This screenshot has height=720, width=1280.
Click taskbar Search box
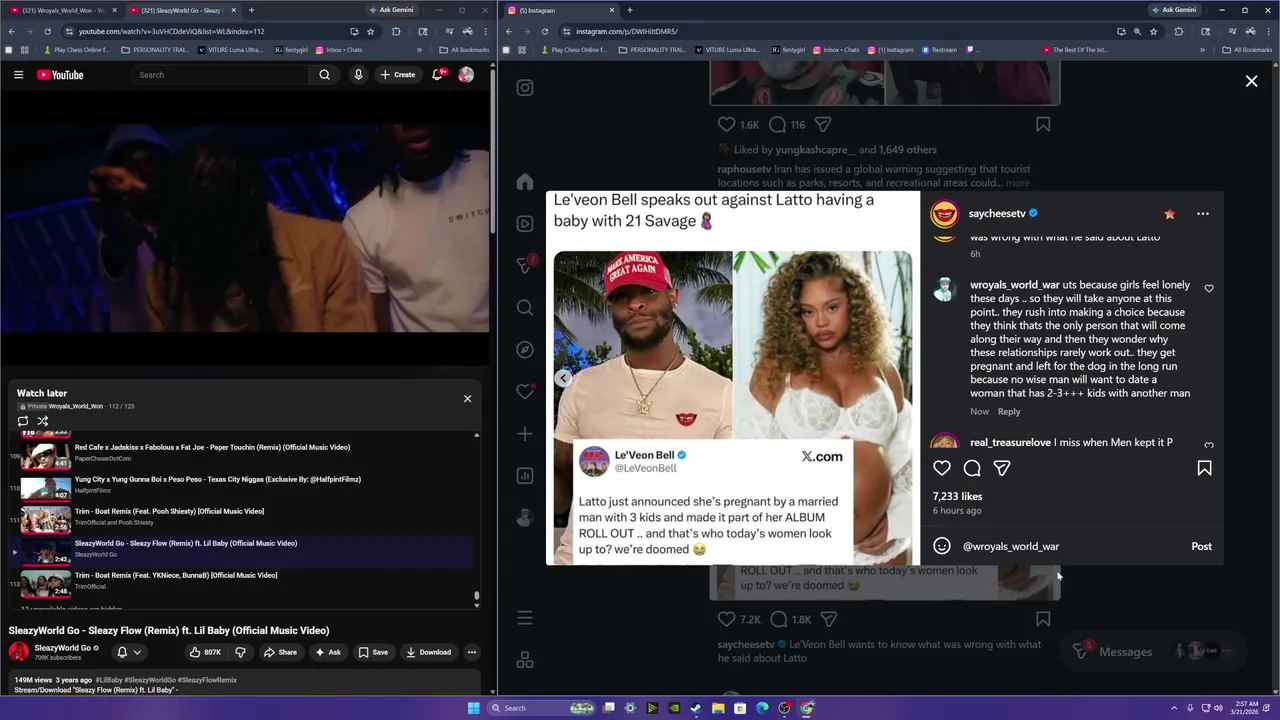click(x=540, y=708)
